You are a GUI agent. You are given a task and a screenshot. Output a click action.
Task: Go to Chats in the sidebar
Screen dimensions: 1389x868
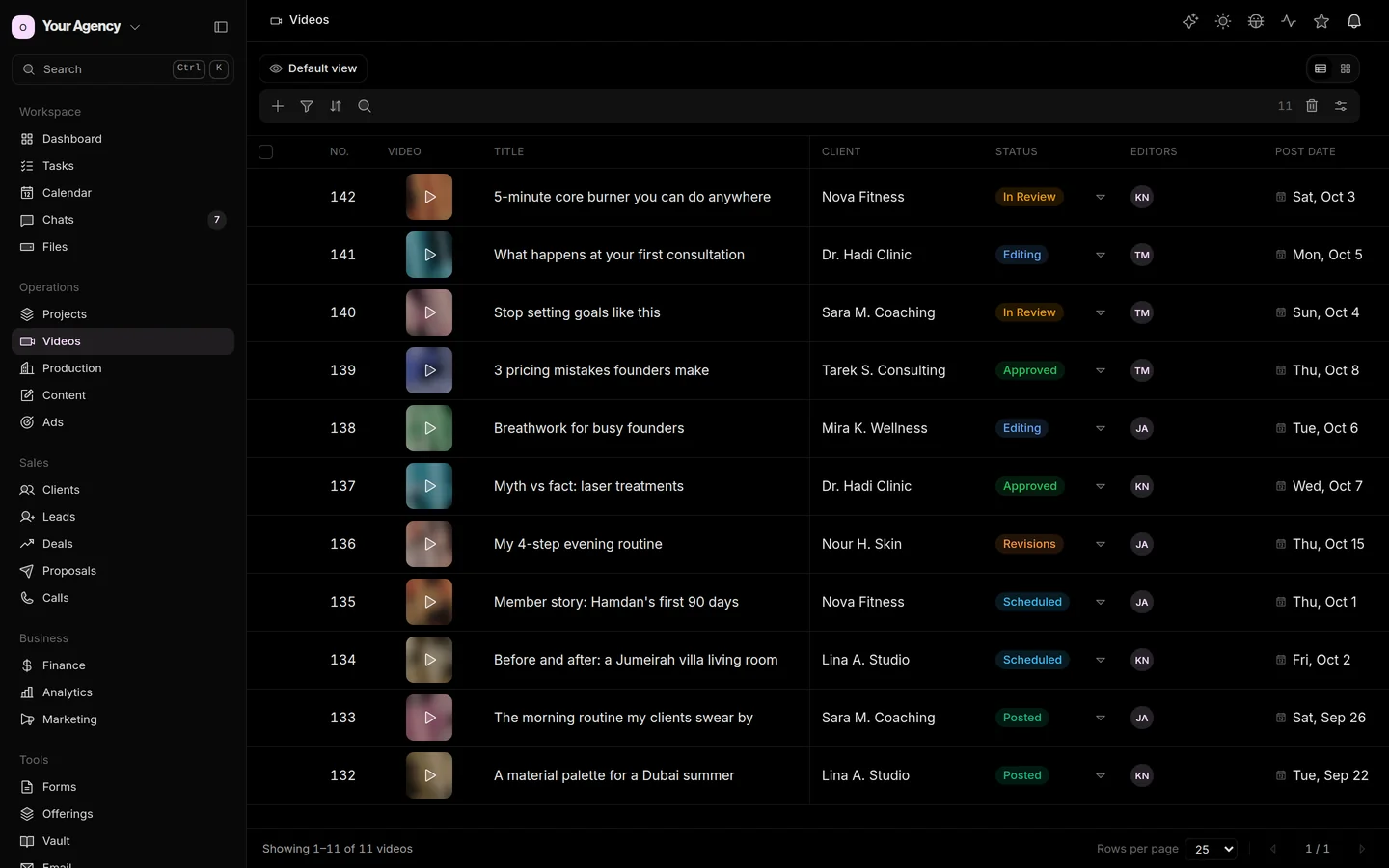[123, 220]
